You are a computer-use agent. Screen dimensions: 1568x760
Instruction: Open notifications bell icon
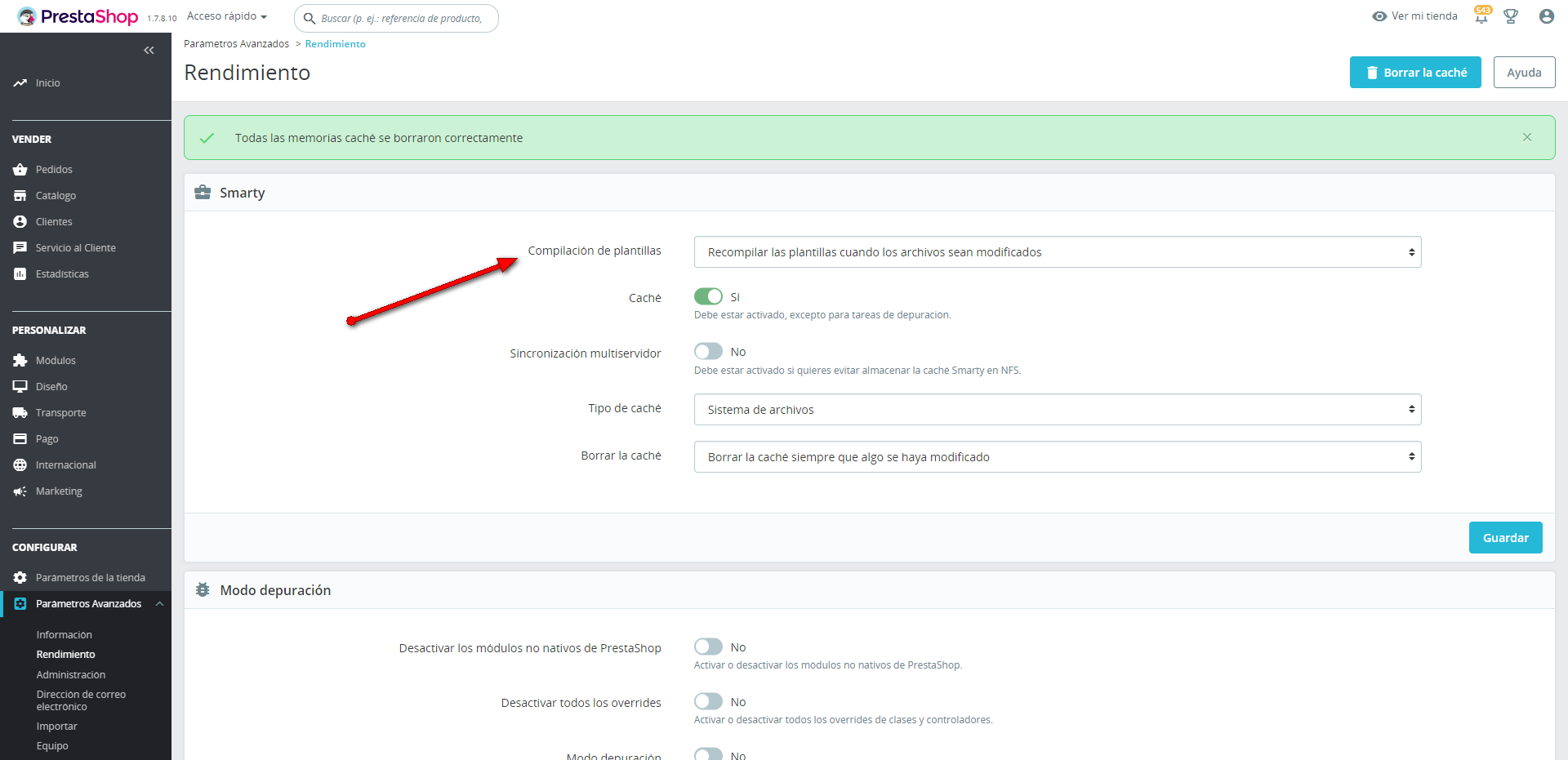tap(1481, 16)
